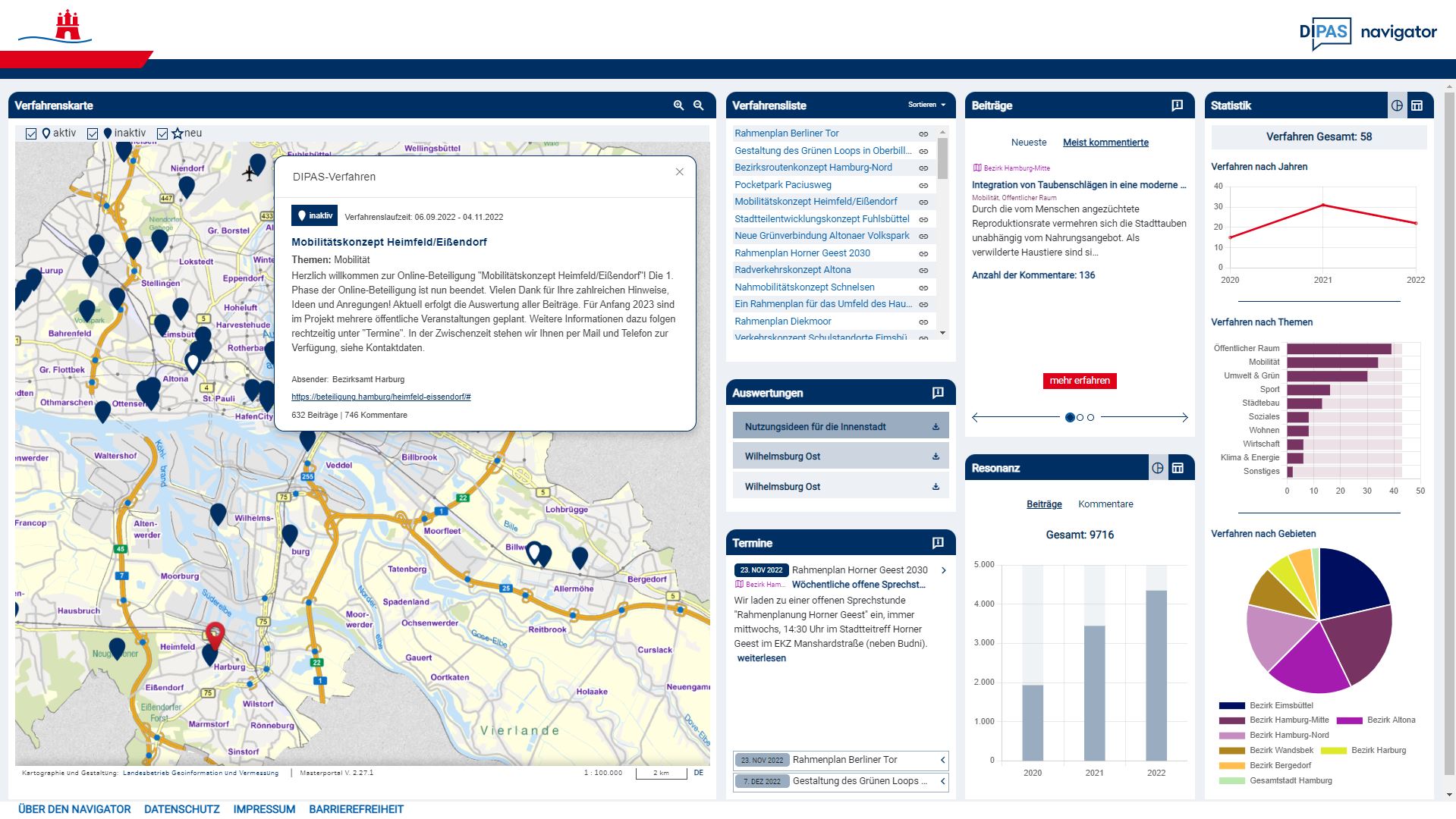Select Bezirksroutenkonzept Hamburg-Nord entry
1456x819 pixels.
pos(813,168)
